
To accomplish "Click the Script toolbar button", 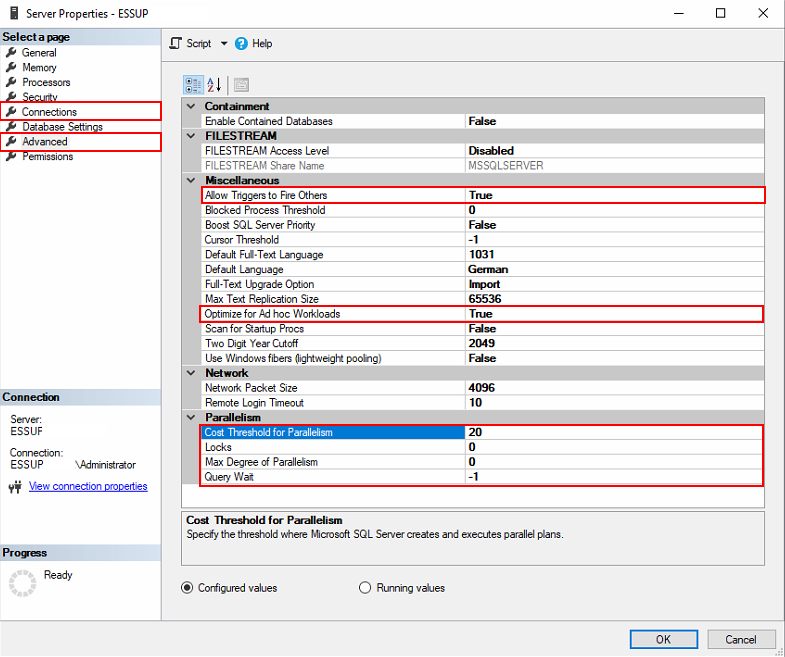I will 191,44.
